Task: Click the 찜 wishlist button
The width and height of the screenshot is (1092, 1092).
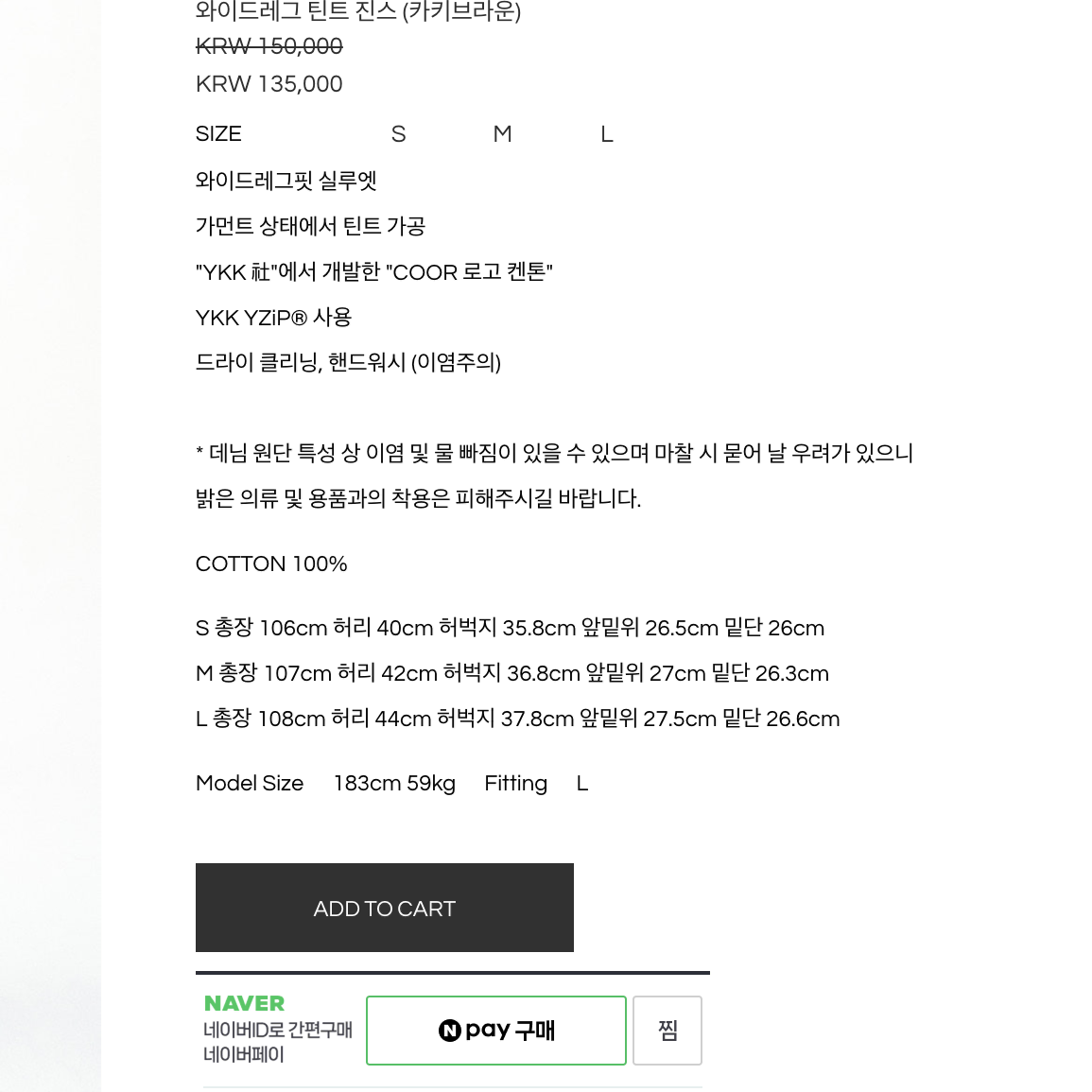Action: tap(667, 1030)
